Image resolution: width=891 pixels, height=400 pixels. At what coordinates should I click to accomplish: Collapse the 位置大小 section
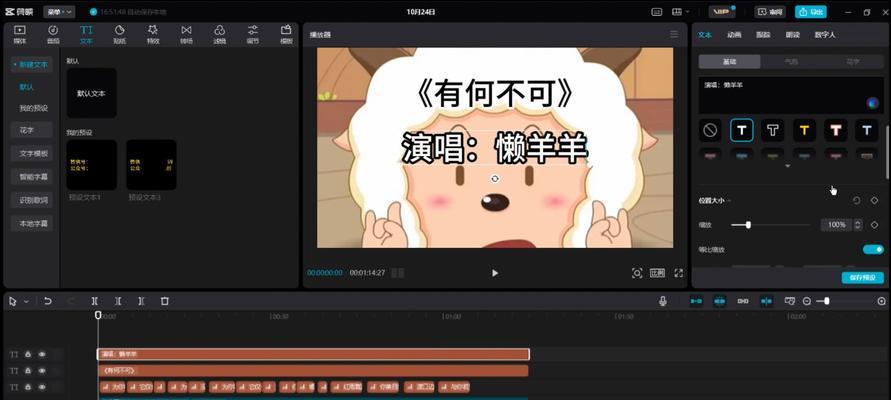pyautogui.click(x=729, y=201)
